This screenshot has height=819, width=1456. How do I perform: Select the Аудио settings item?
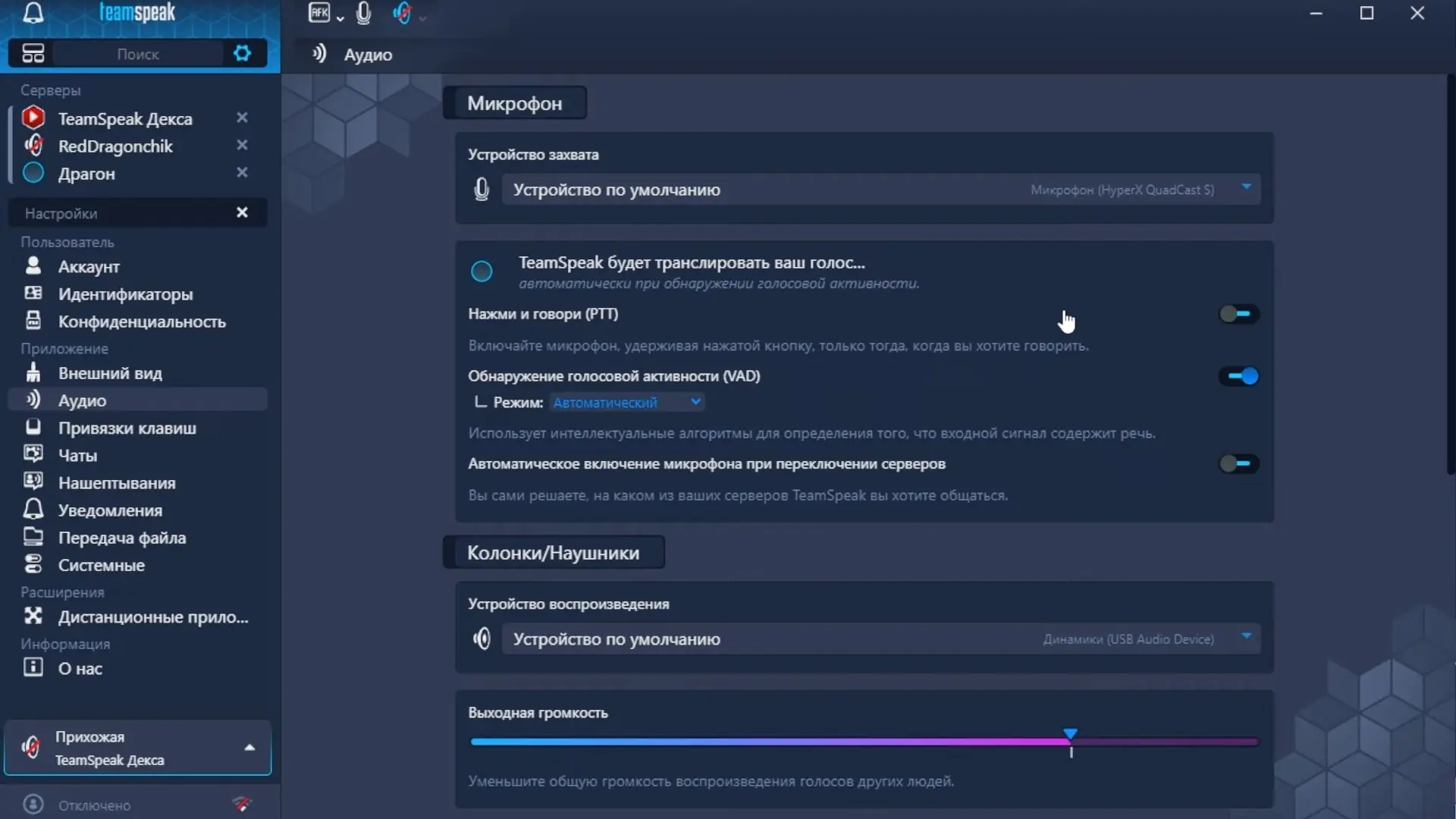click(x=138, y=400)
